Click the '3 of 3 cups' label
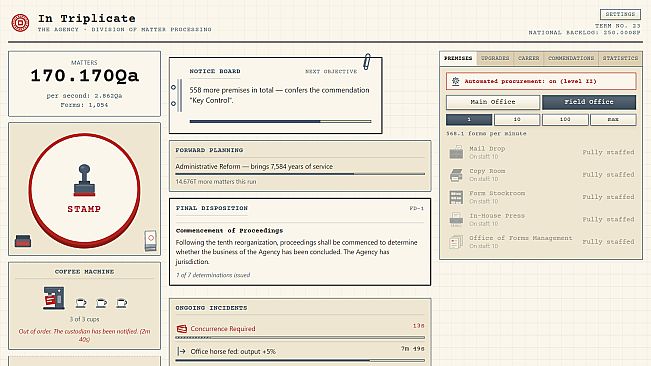The width and height of the screenshot is (651, 366). click(84, 319)
